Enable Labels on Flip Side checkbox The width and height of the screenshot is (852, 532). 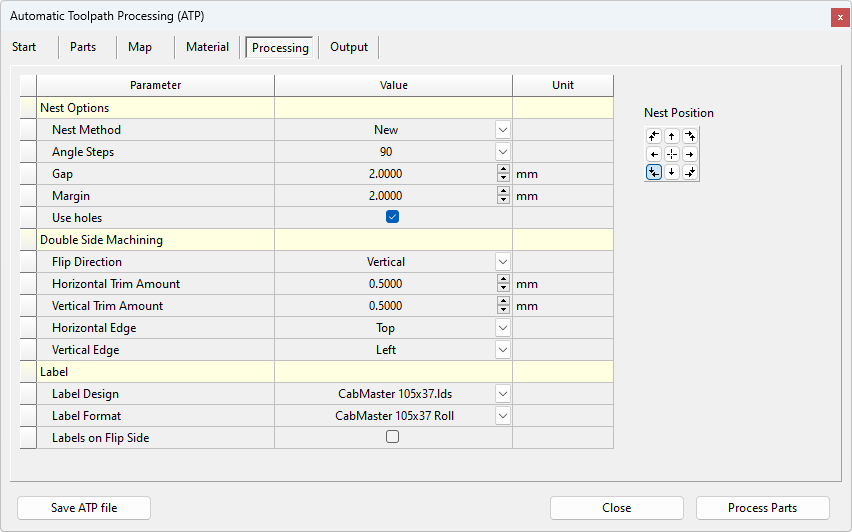[393, 437]
